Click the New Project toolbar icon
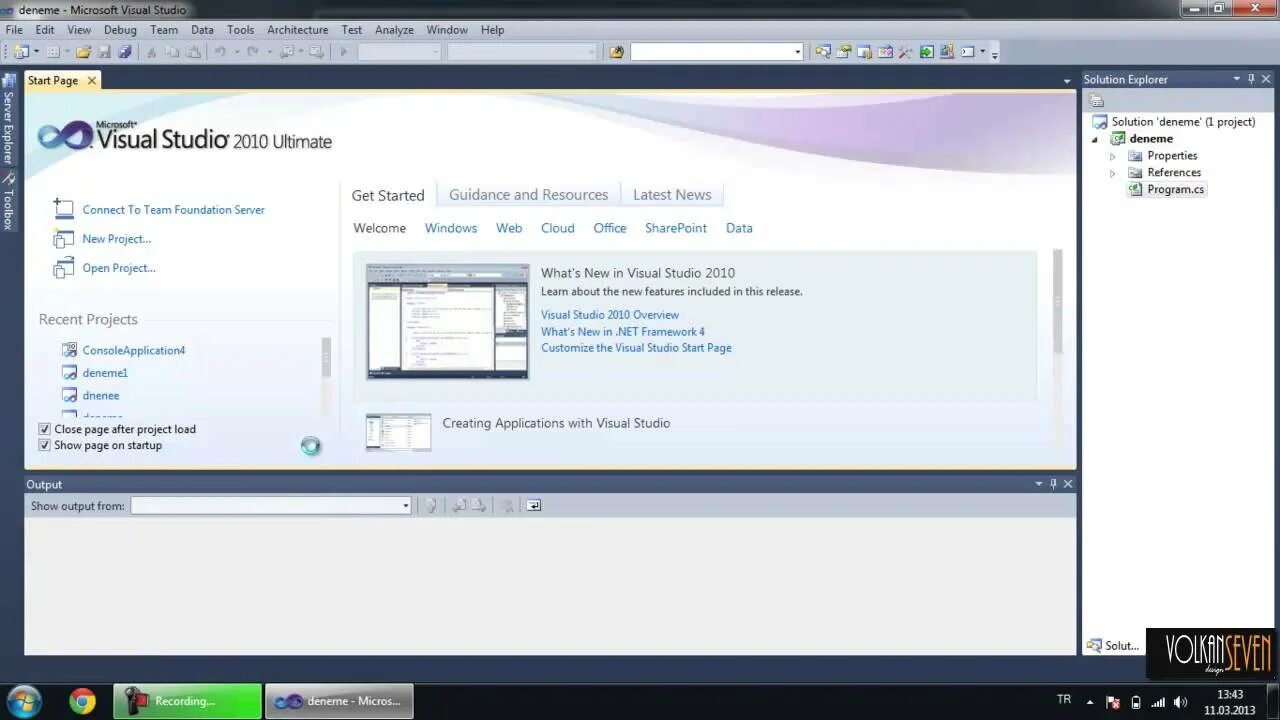The height and width of the screenshot is (720, 1280). (x=21, y=52)
